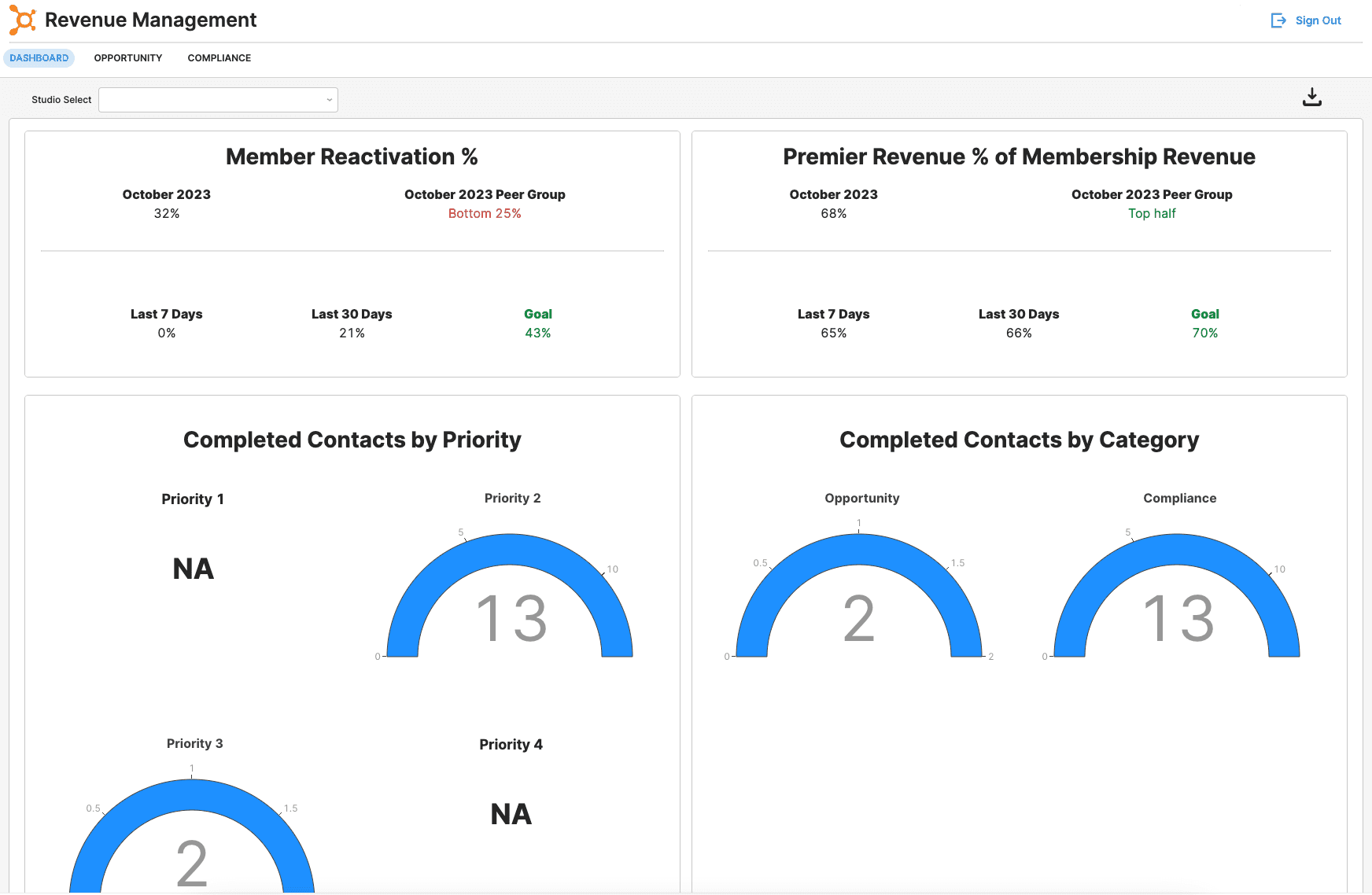Click the red Bottom 25% peer group text

485,214
